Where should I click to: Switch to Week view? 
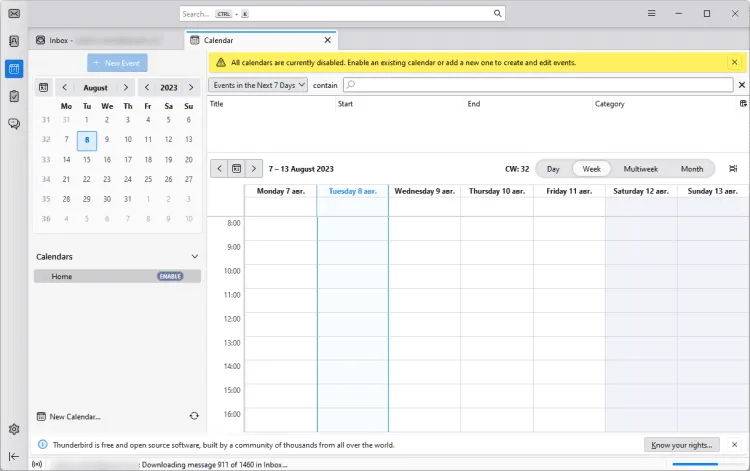[592, 169]
